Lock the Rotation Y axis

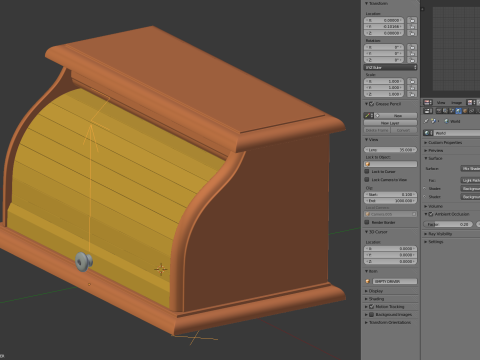pos(412,54)
